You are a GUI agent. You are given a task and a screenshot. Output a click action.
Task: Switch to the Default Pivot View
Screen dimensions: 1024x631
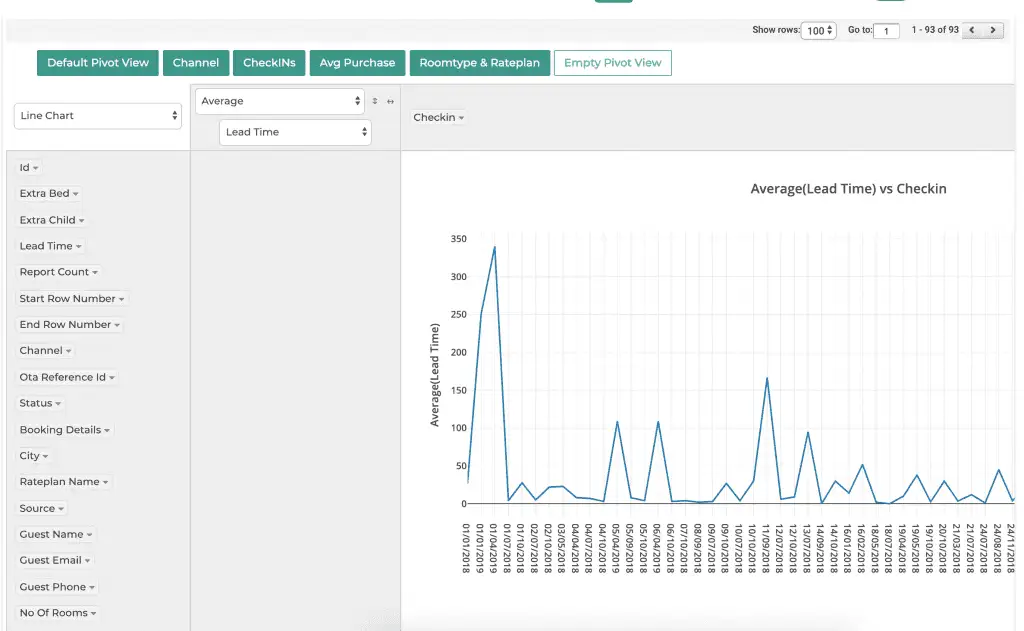[97, 63]
